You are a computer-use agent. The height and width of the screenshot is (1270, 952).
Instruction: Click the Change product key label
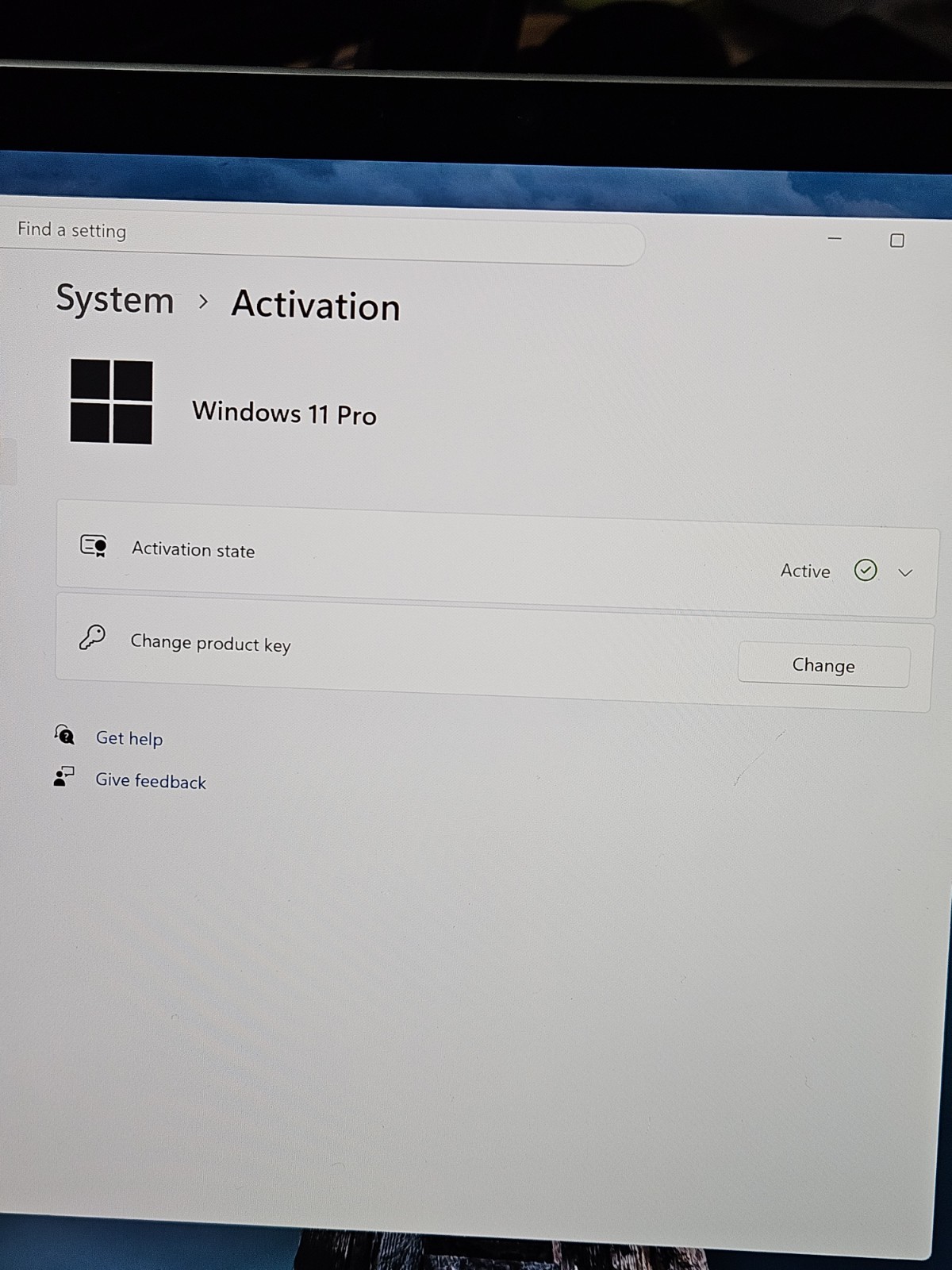pyautogui.click(x=210, y=644)
